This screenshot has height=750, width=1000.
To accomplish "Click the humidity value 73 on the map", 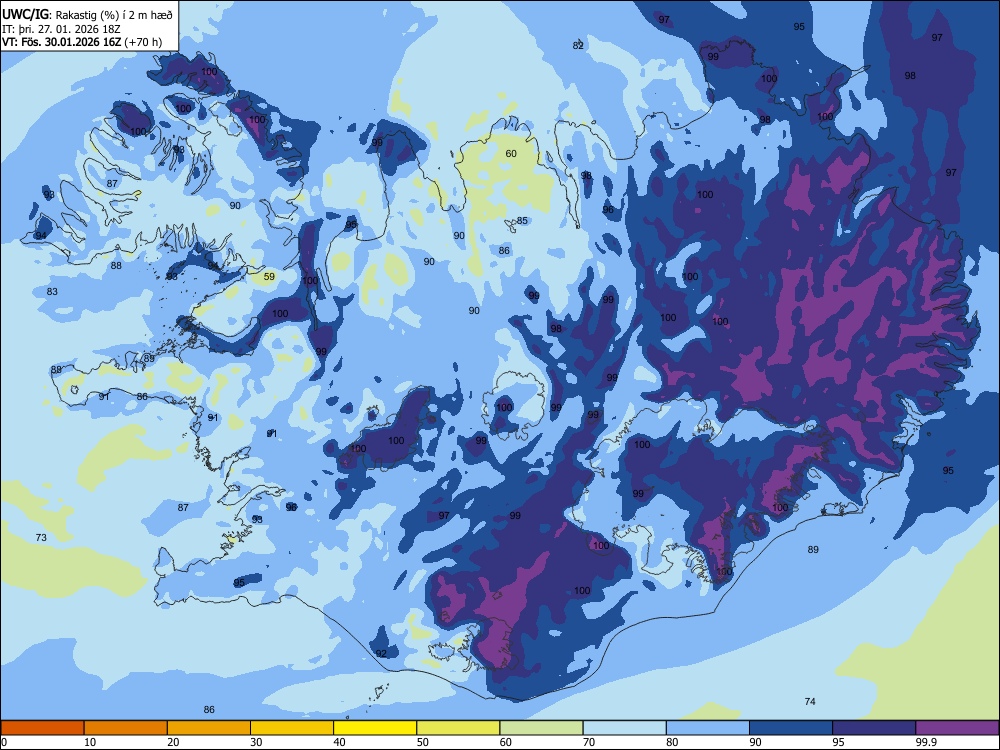I will pyautogui.click(x=41, y=538).
